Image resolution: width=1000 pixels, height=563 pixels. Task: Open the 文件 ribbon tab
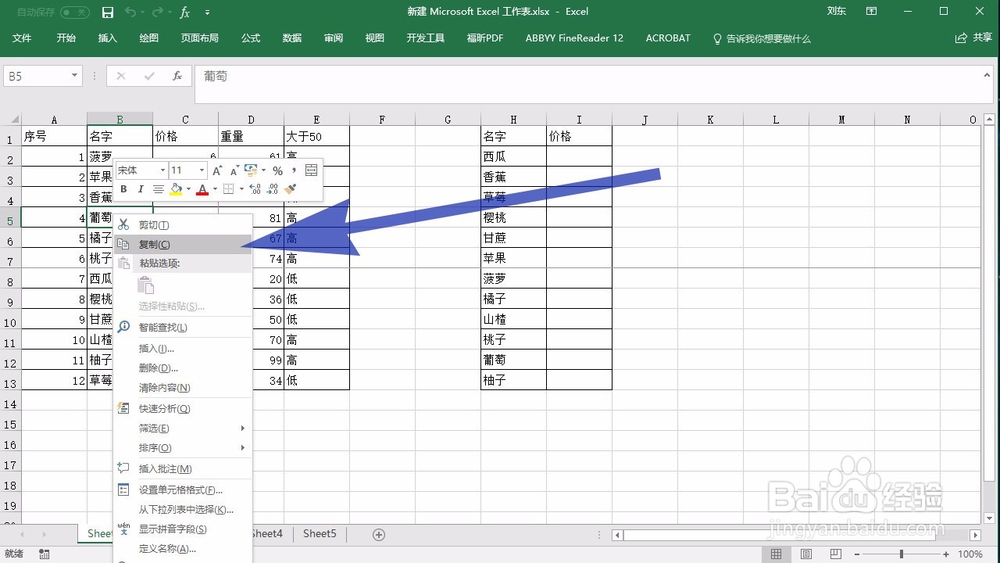click(x=22, y=38)
